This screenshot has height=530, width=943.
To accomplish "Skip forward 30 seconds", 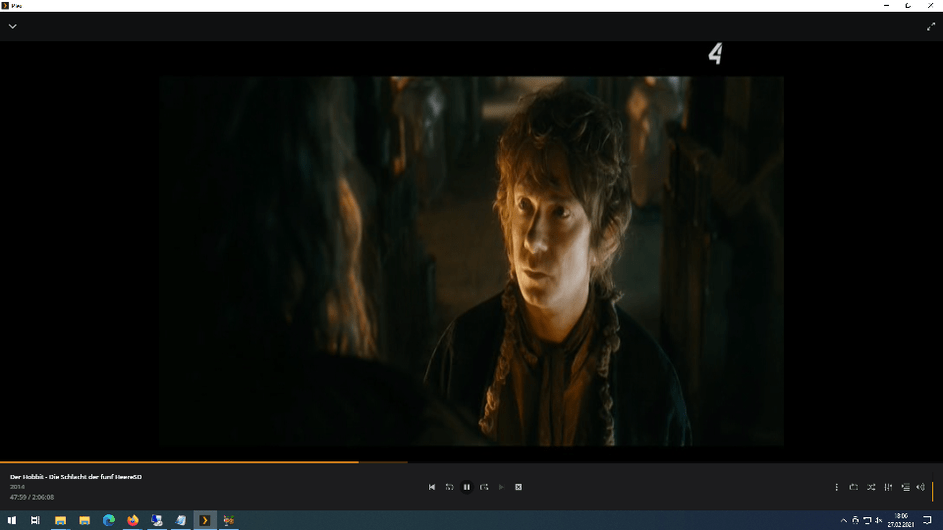I will click(484, 487).
